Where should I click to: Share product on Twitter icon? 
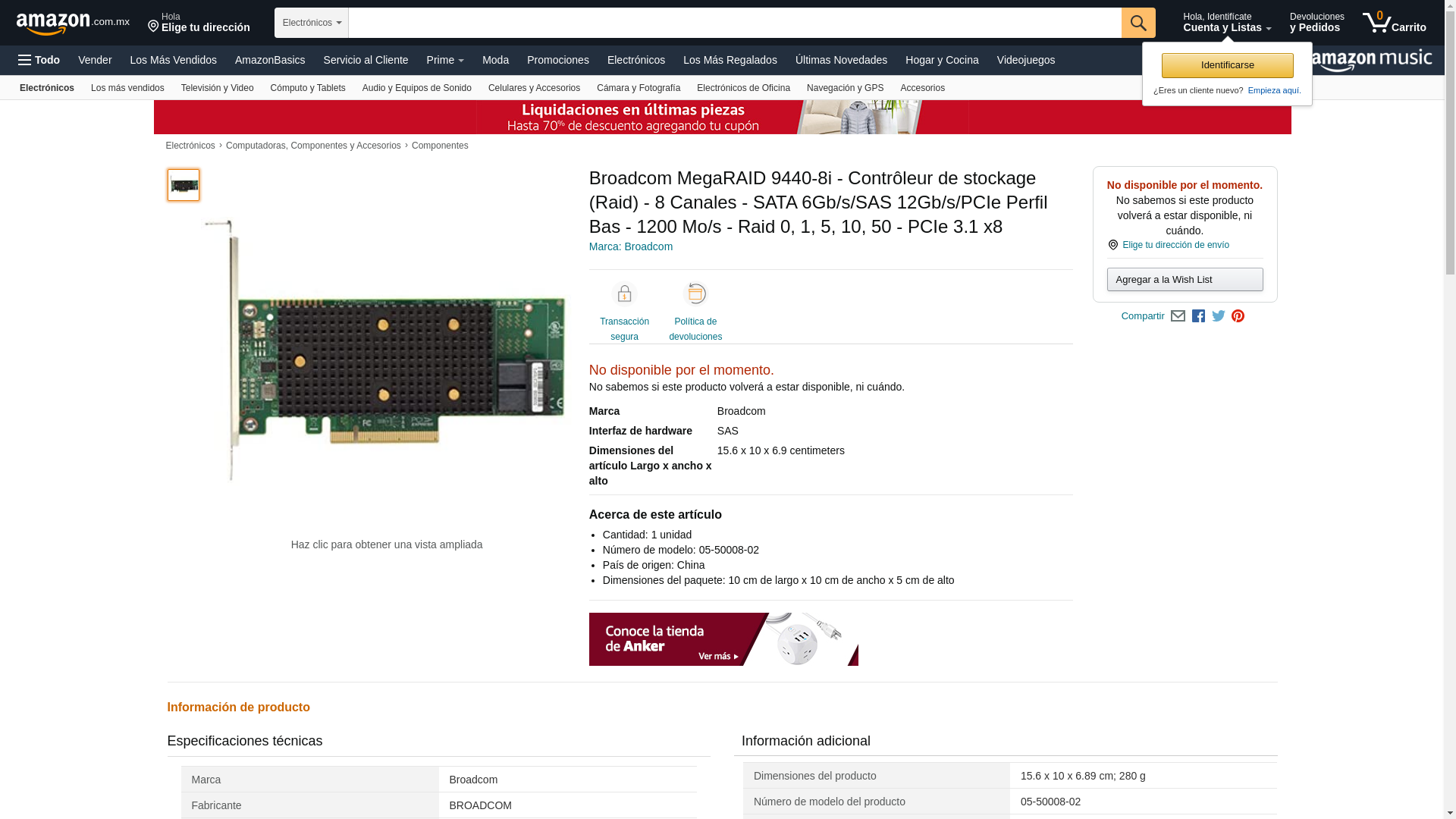[x=1218, y=316]
